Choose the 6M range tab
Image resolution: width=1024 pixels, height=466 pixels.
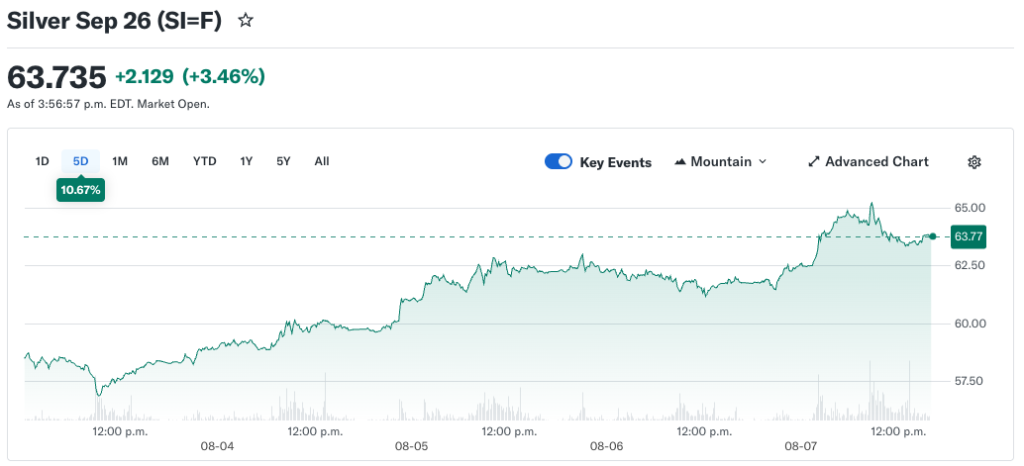click(160, 161)
